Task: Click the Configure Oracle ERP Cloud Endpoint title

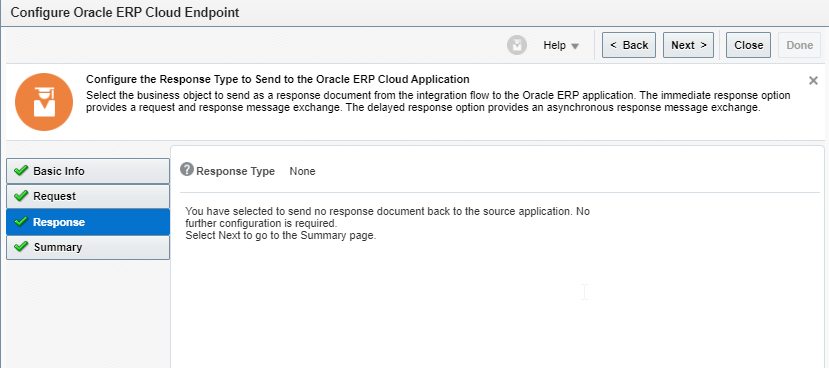Action: (x=125, y=13)
